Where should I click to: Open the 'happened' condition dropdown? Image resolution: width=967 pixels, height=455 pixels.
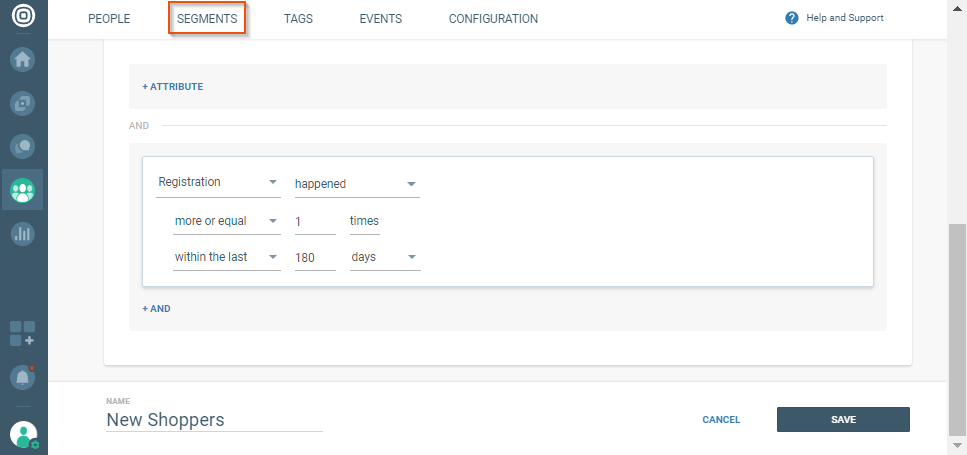point(355,184)
